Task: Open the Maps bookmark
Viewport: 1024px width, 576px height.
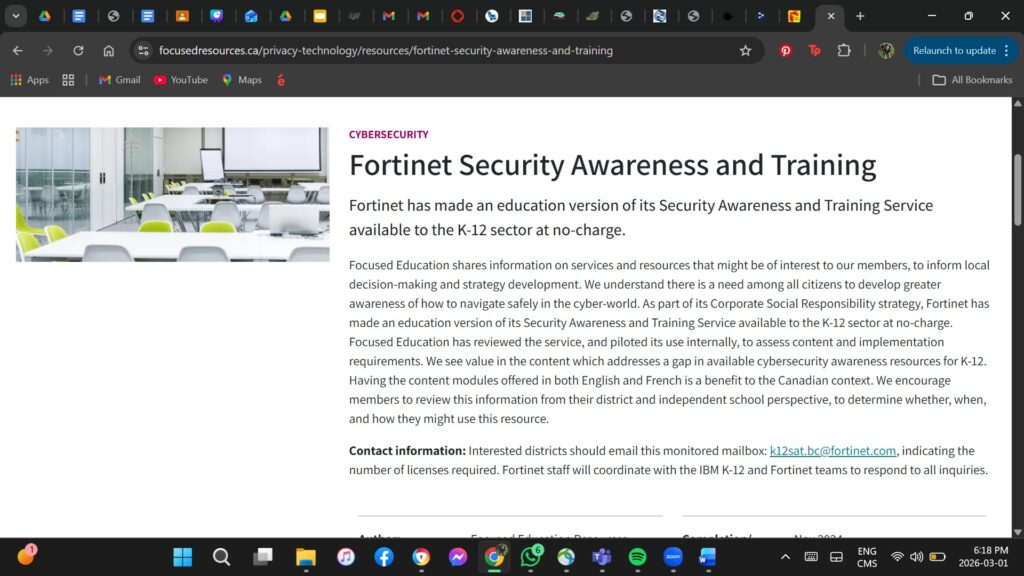Action: click(241, 80)
